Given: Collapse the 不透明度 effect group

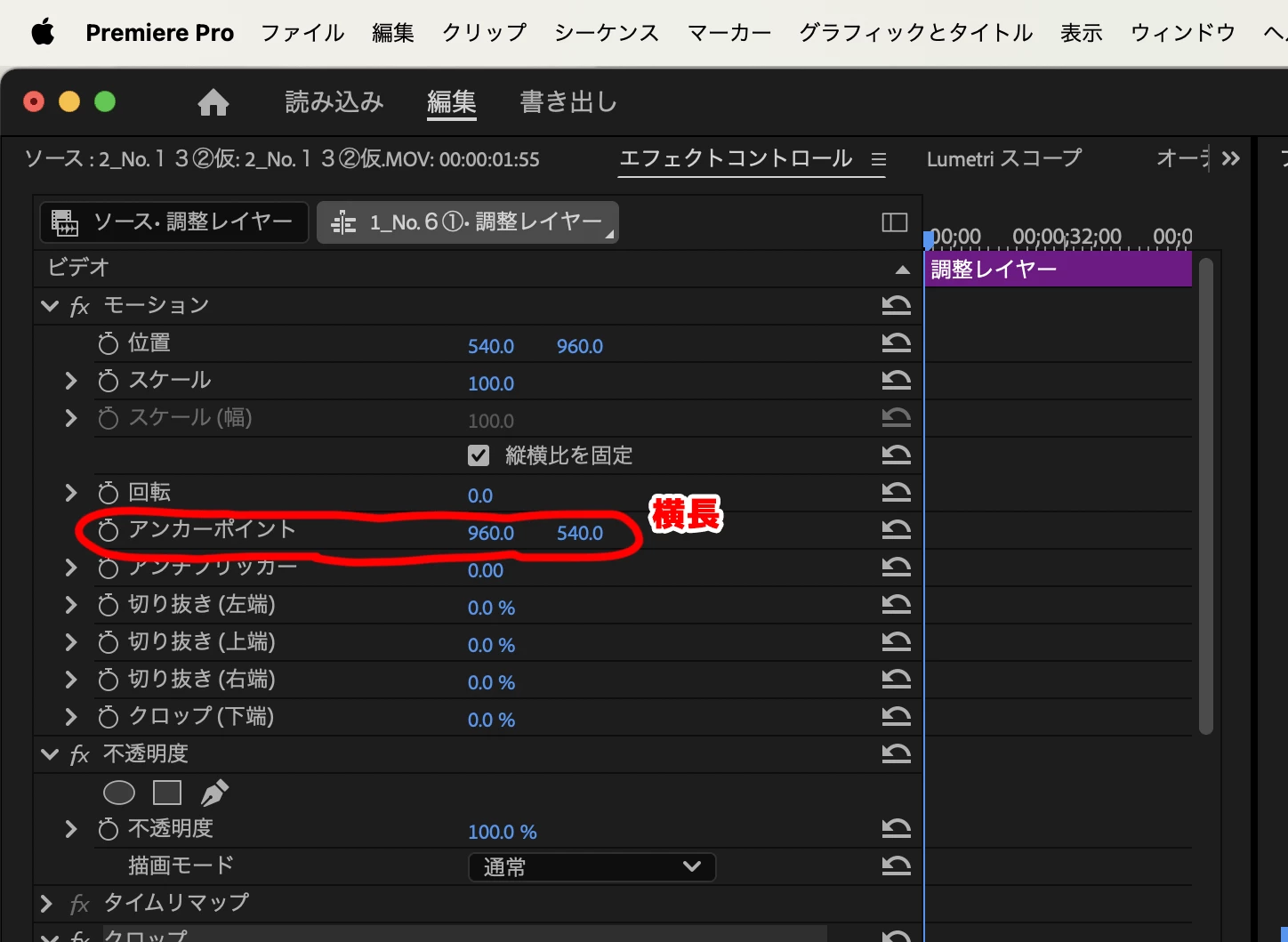Looking at the screenshot, I should 50,754.
